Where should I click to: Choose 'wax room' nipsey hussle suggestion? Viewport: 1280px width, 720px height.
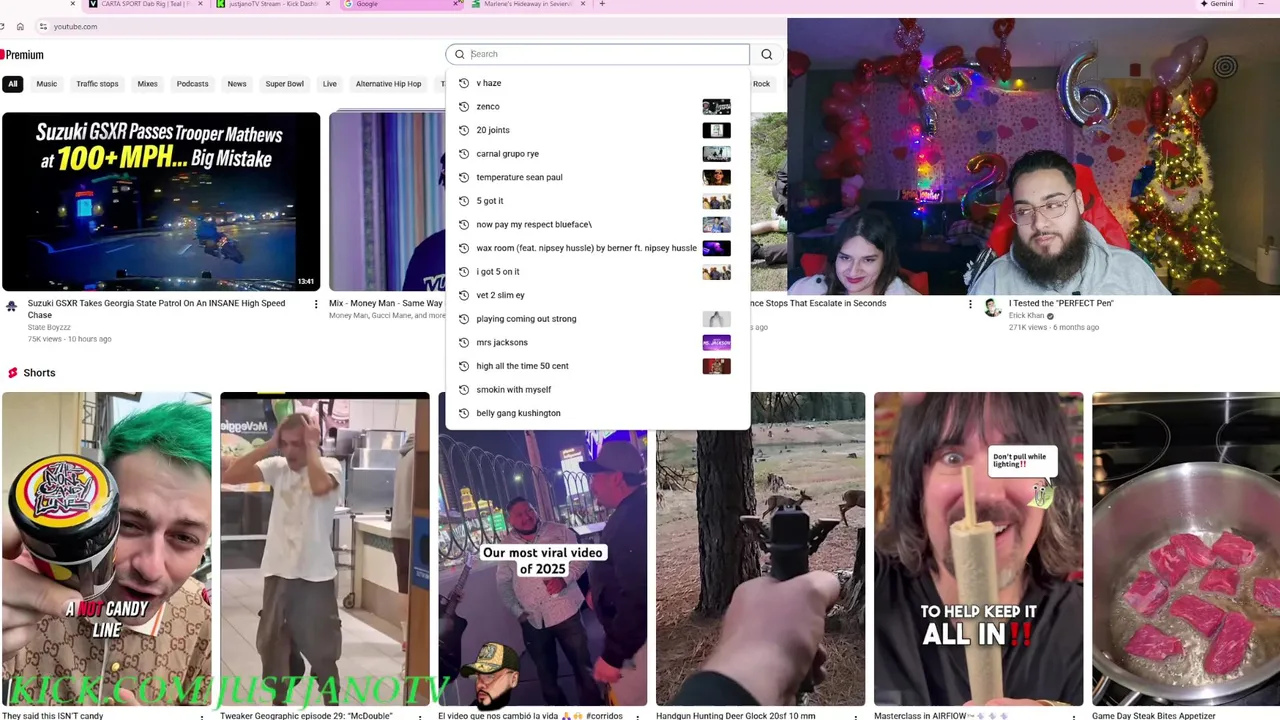[x=597, y=248]
